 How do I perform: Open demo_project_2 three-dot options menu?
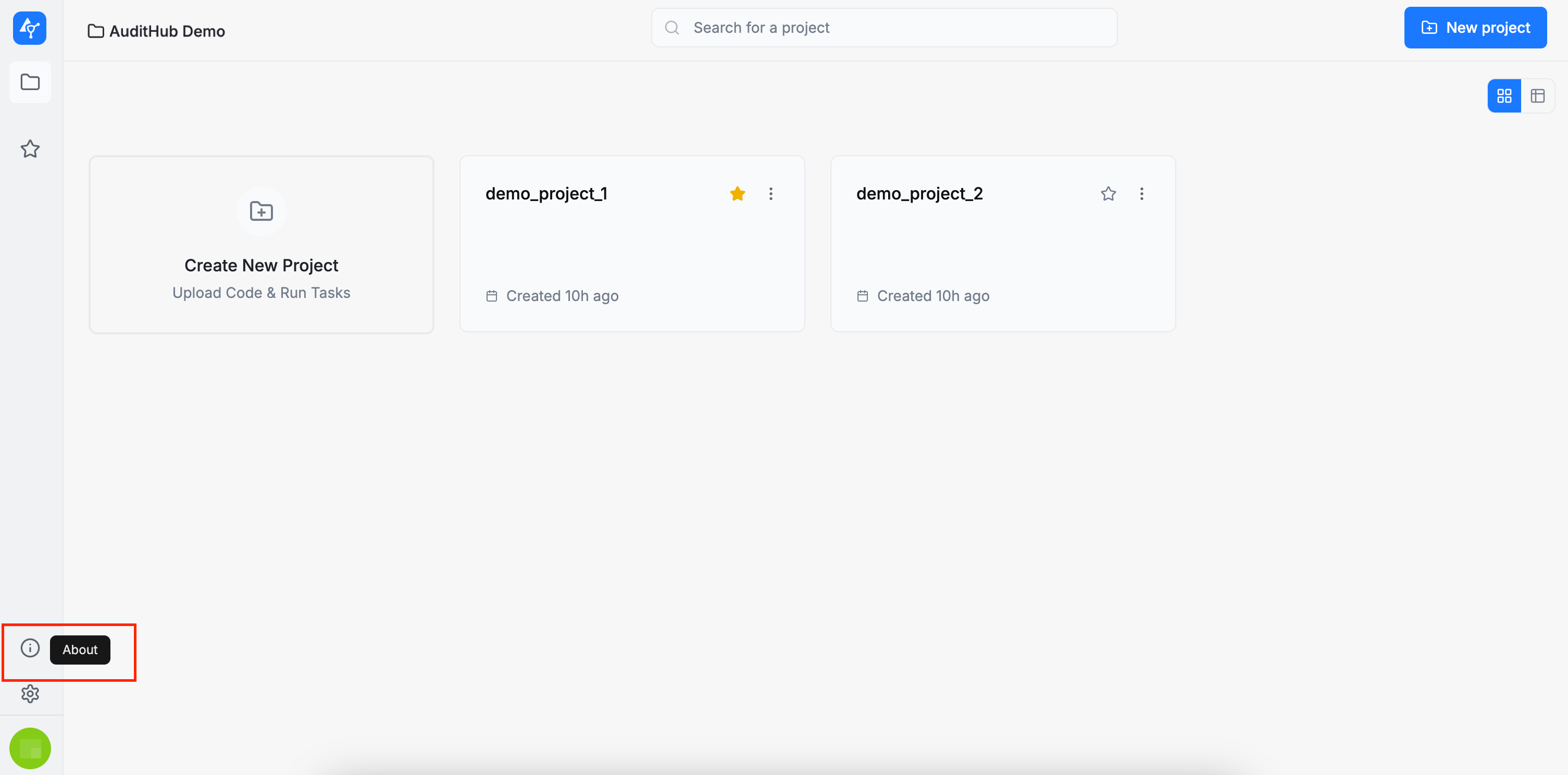pyautogui.click(x=1141, y=194)
